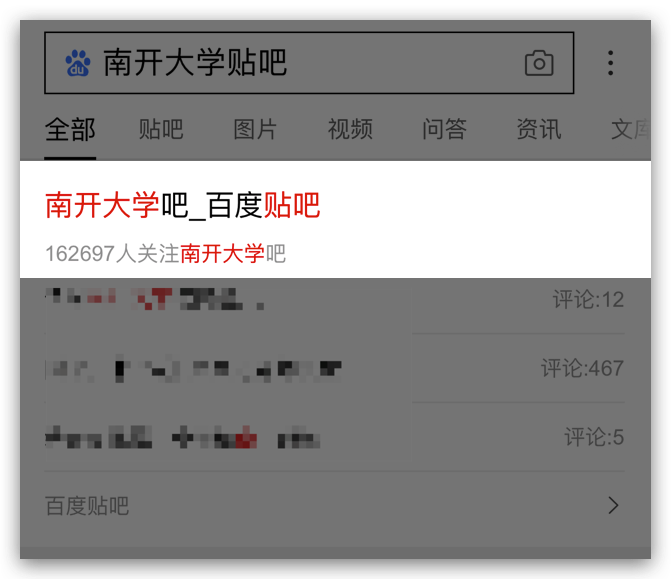Open the partially visible 文库 tab

click(631, 129)
